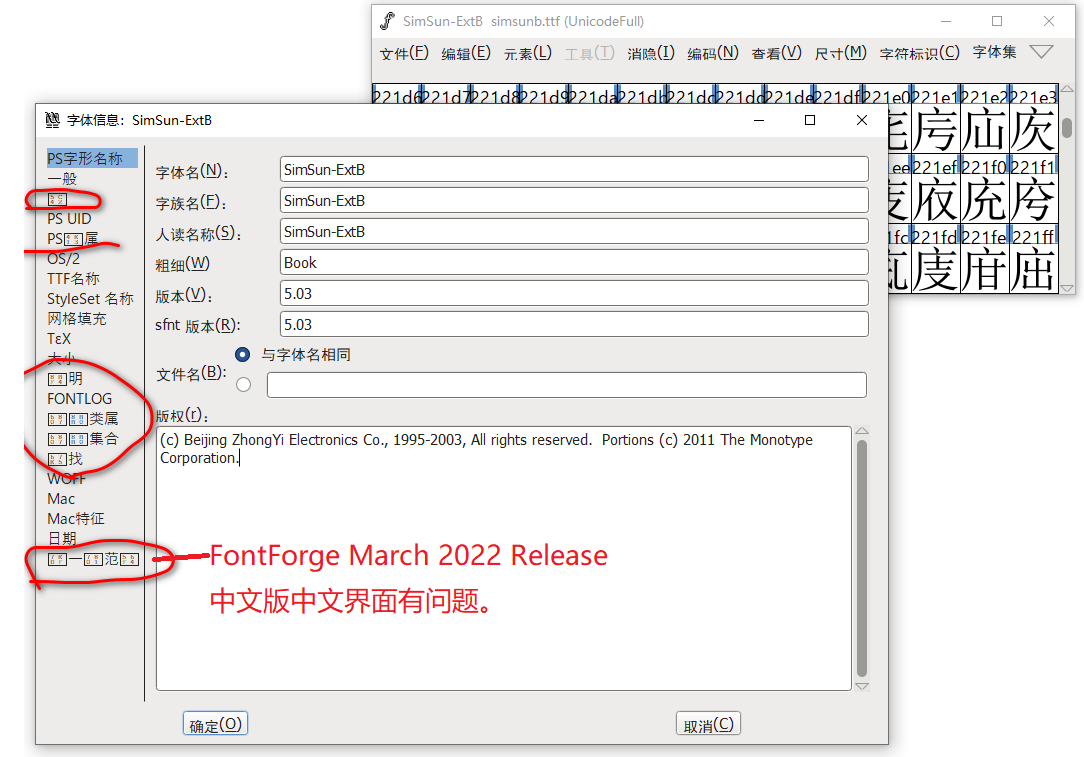
Task: Open the menu bar overflow arrow
Action: click(1041, 52)
